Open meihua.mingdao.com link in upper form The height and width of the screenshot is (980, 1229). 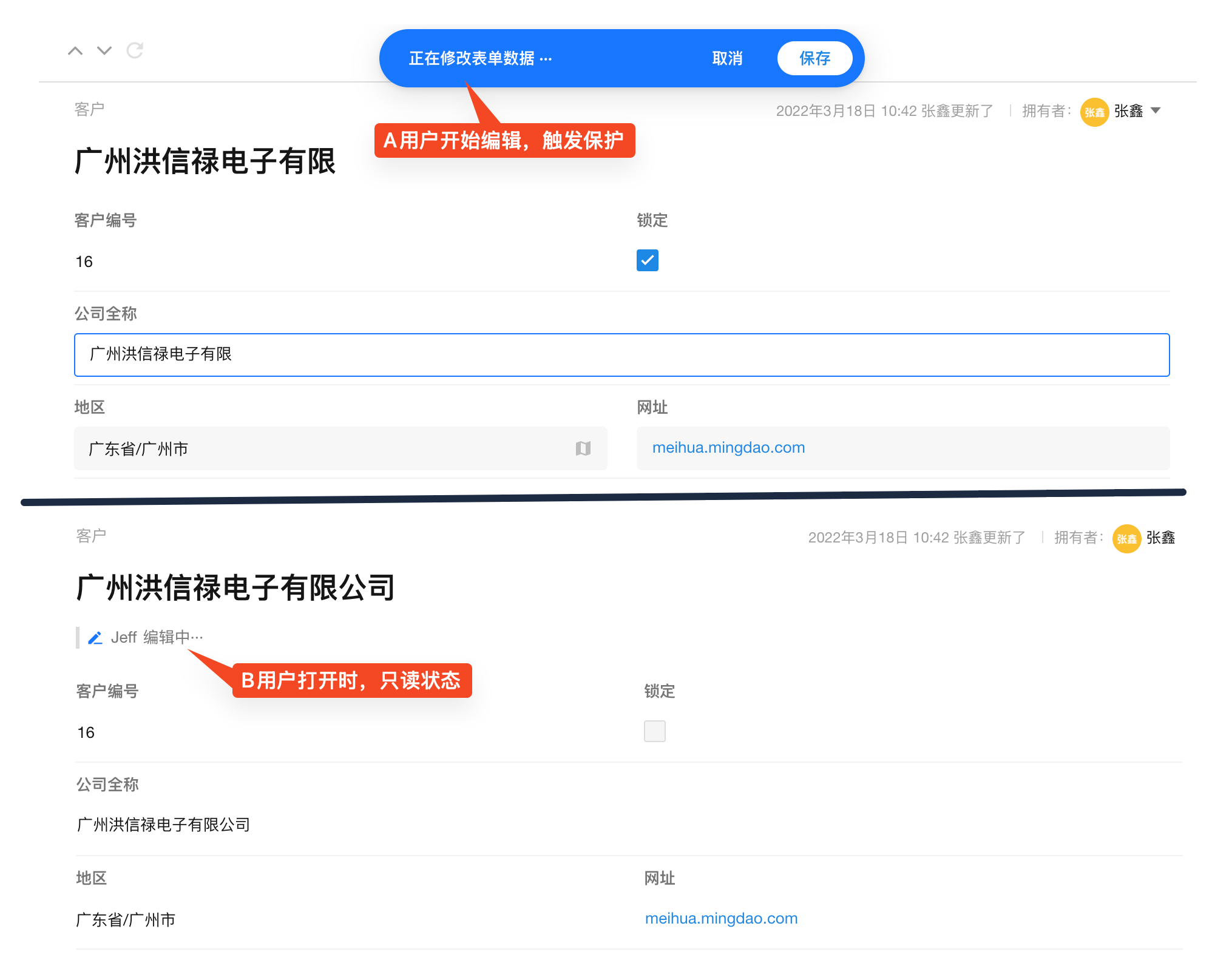click(728, 448)
